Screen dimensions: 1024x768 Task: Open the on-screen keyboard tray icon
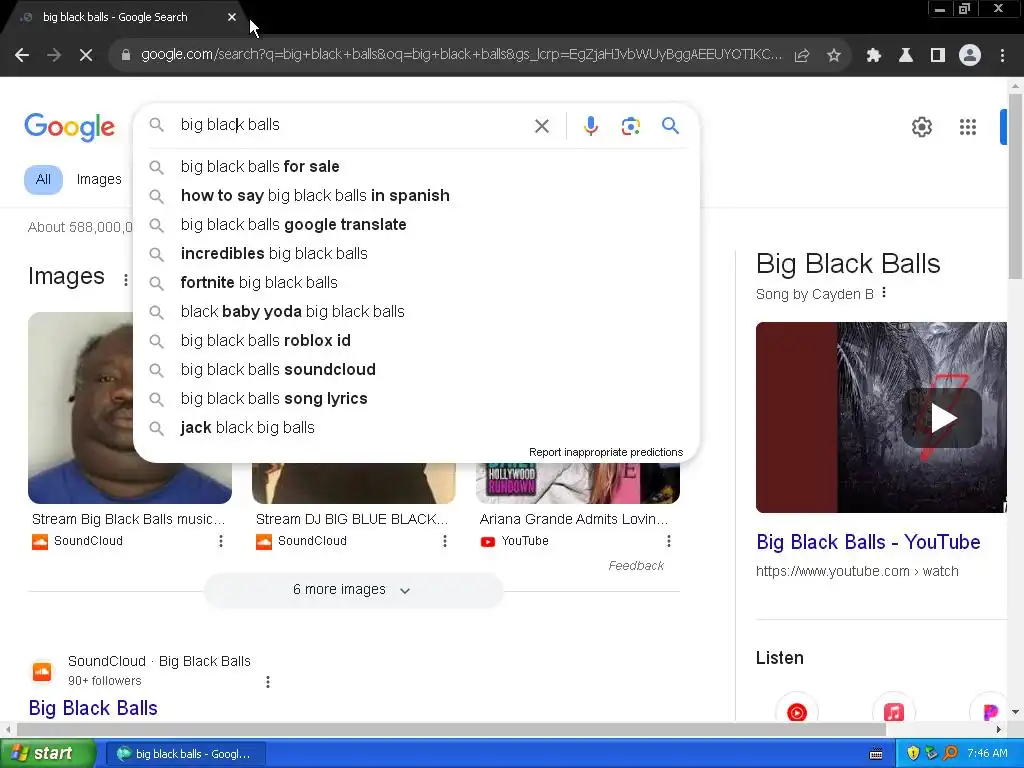pos(876,754)
